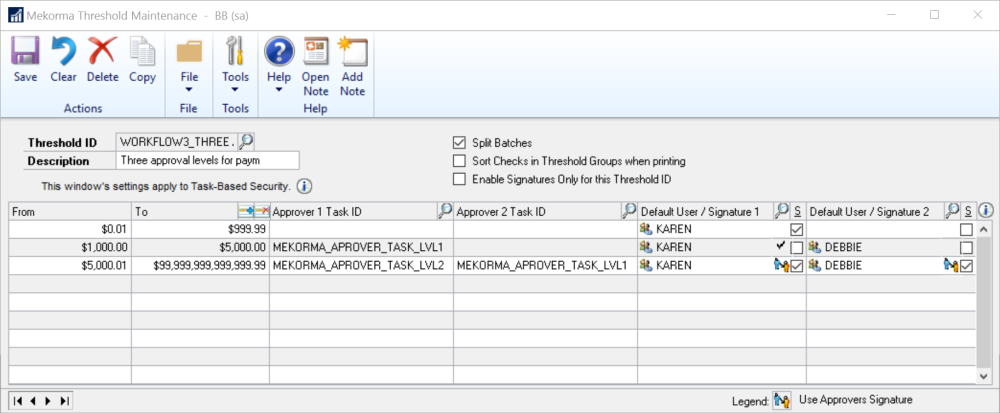
Task: Delete the current threshold ID
Action: click(103, 59)
